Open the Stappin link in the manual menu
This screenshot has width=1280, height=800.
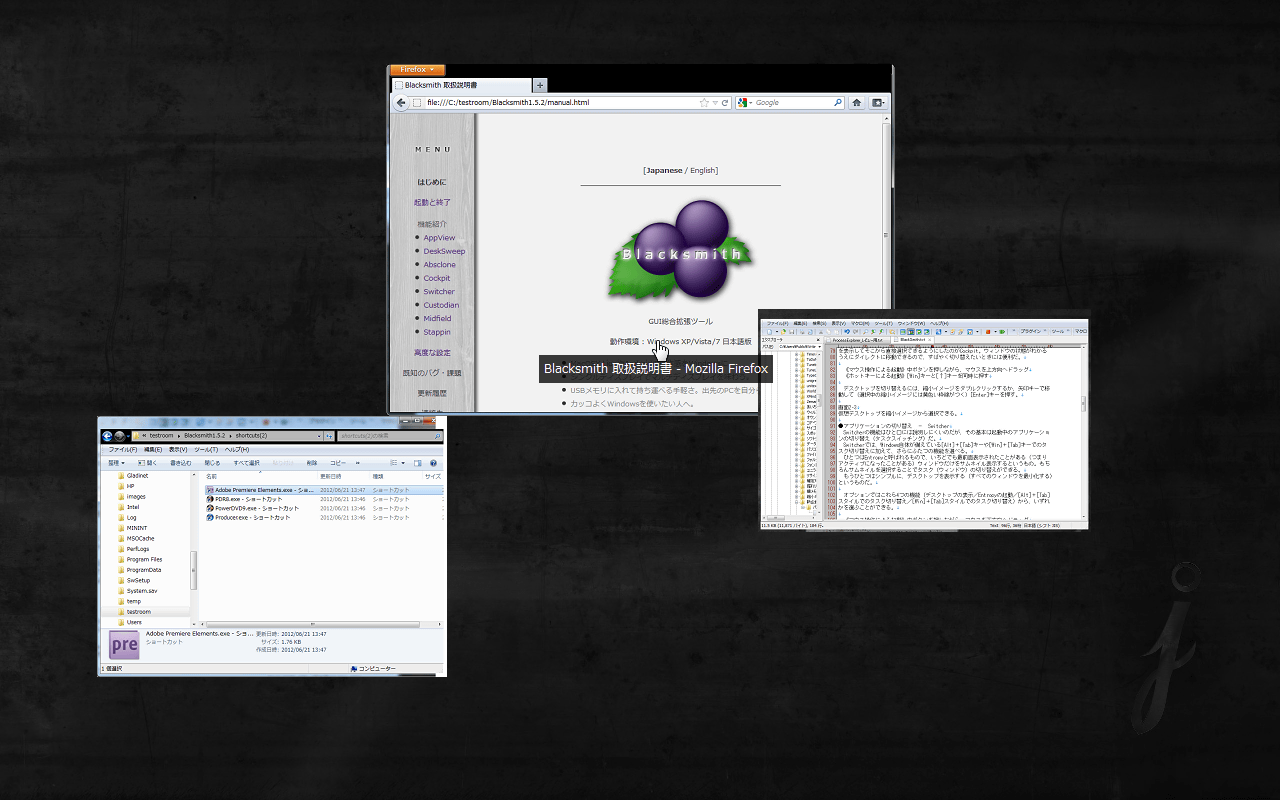tap(437, 332)
